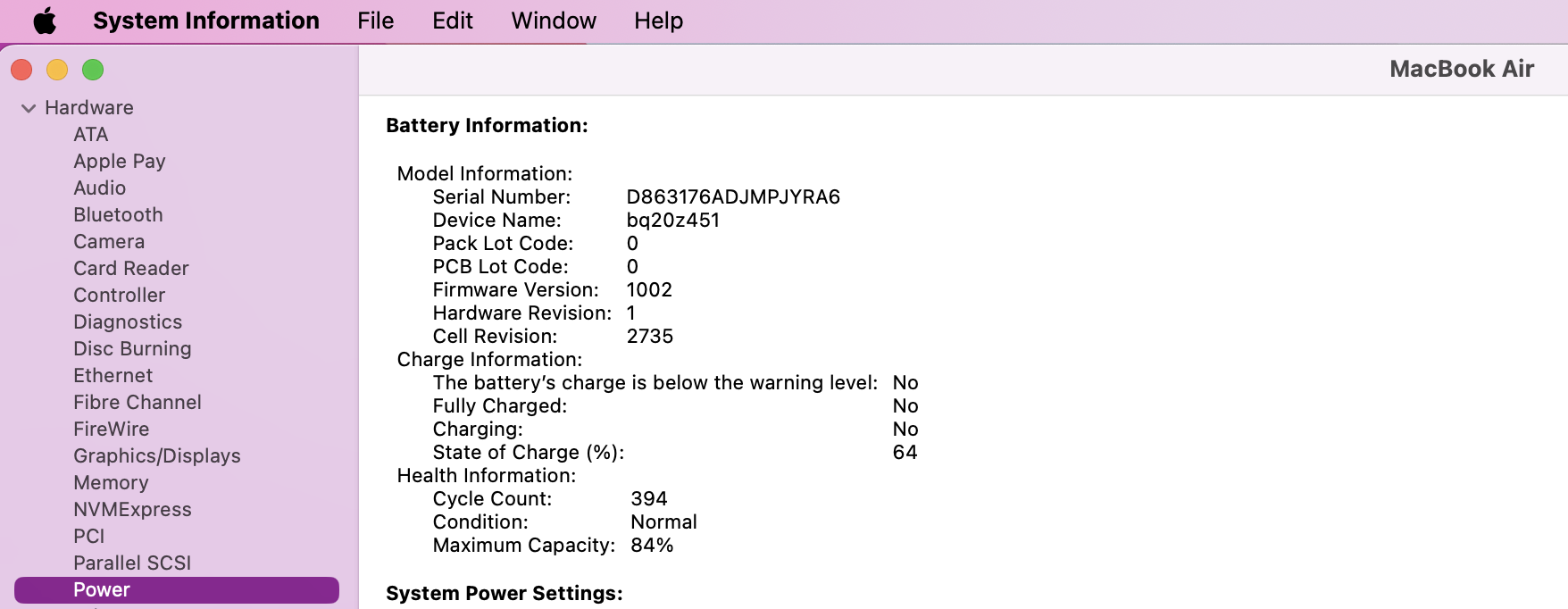Click maximum capacity value 84%
Image resolution: width=1568 pixels, height=609 pixels.
tap(652, 545)
